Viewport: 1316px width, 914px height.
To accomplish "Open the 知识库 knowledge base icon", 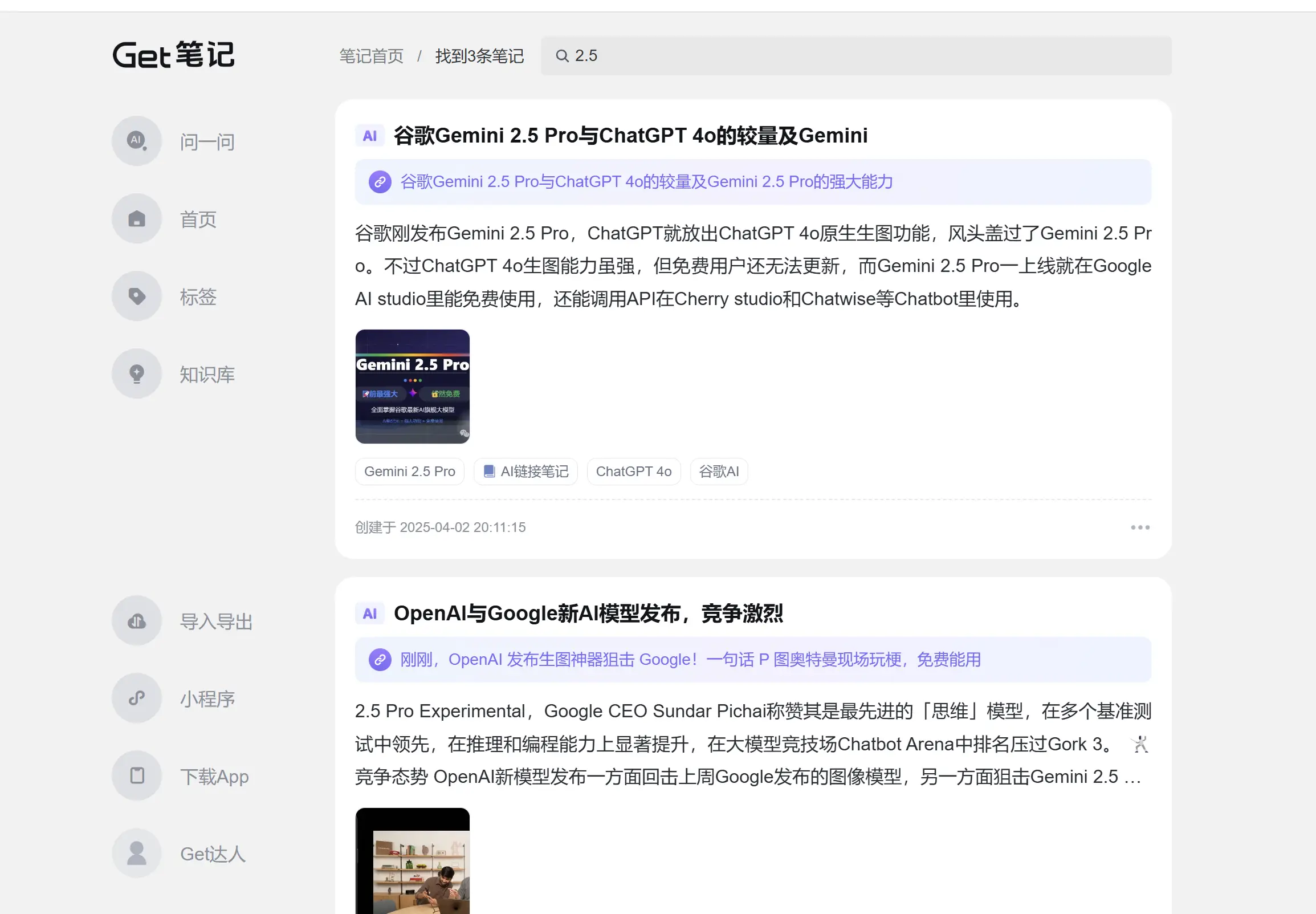I will pyautogui.click(x=137, y=374).
